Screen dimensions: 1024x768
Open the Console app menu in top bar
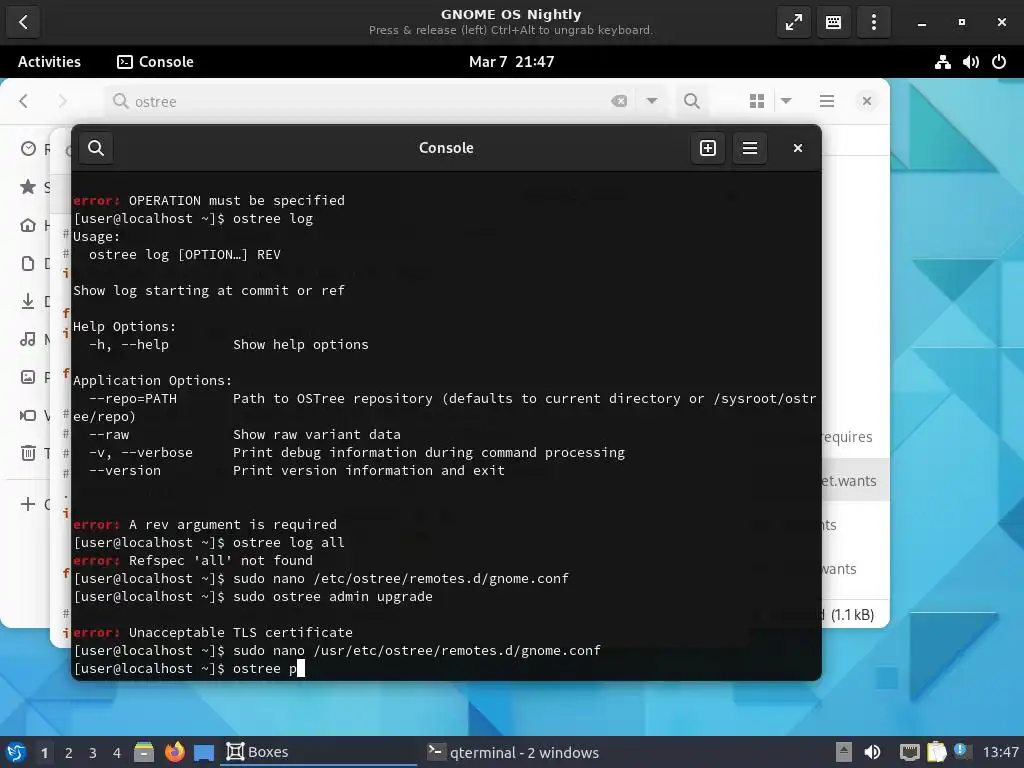[x=155, y=62]
